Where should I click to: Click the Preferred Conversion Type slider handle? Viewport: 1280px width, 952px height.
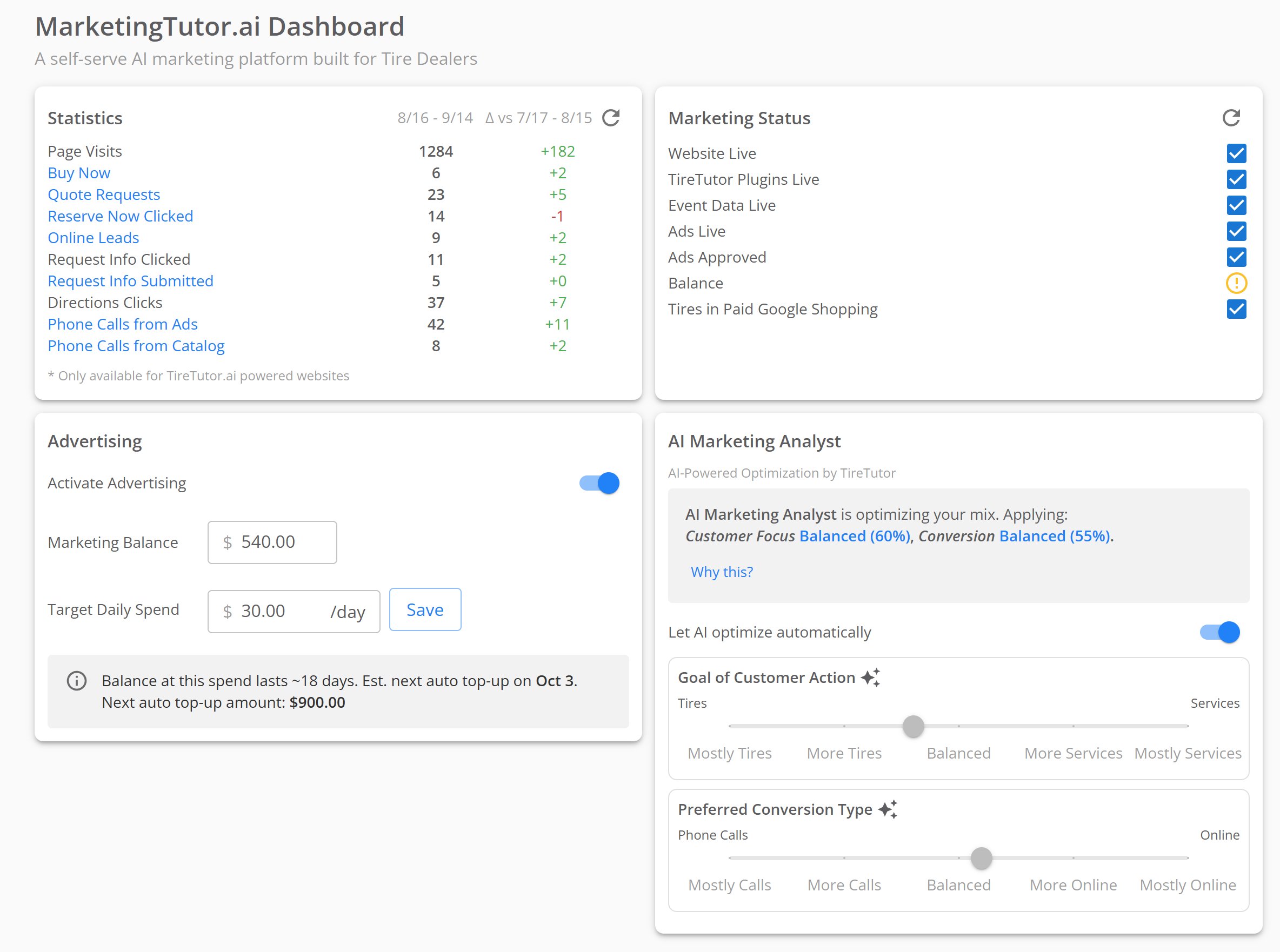(x=981, y=858)
